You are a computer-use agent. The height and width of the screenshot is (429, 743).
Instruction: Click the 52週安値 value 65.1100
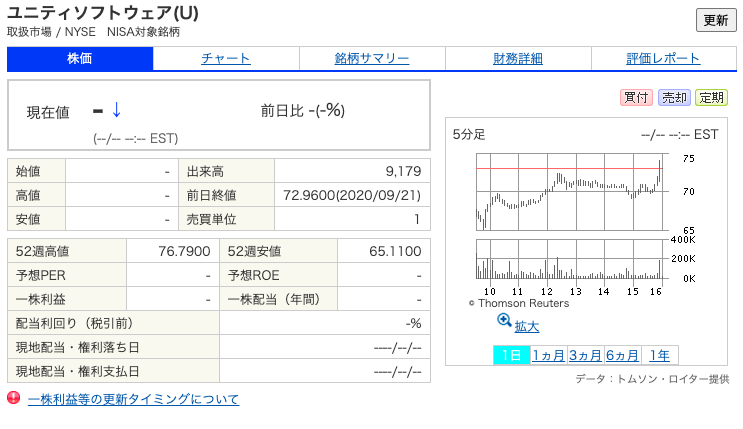click(395, 251)
